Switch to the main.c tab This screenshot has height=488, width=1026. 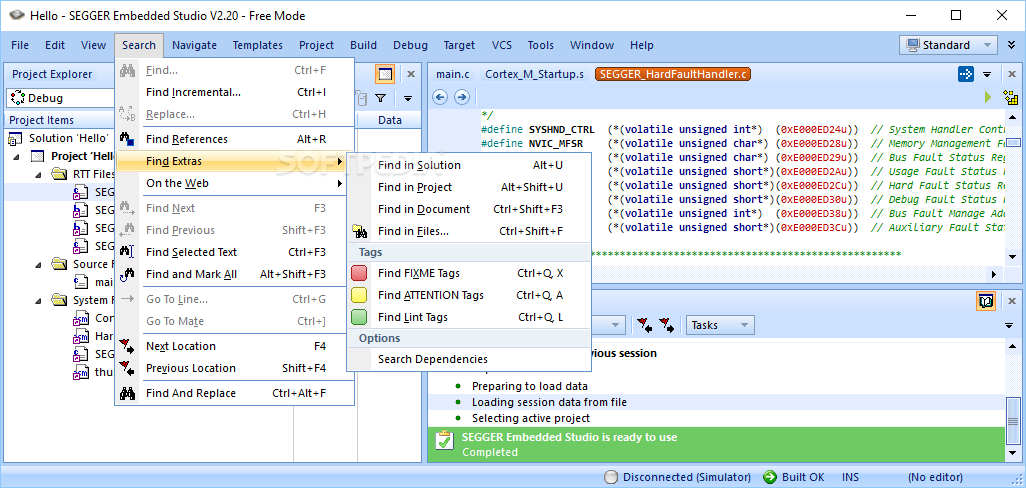(453, 74)
